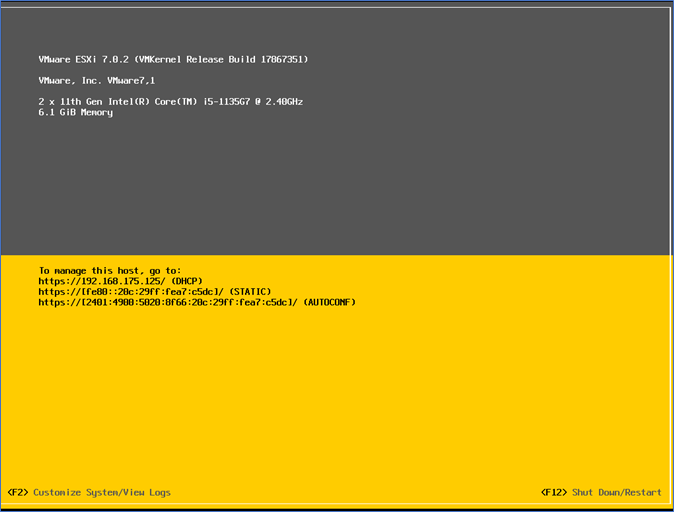Click the 2401 AUTOCONF IPv6 management URL
Screen dimensions: 674x512
click(x=168, y=302)
